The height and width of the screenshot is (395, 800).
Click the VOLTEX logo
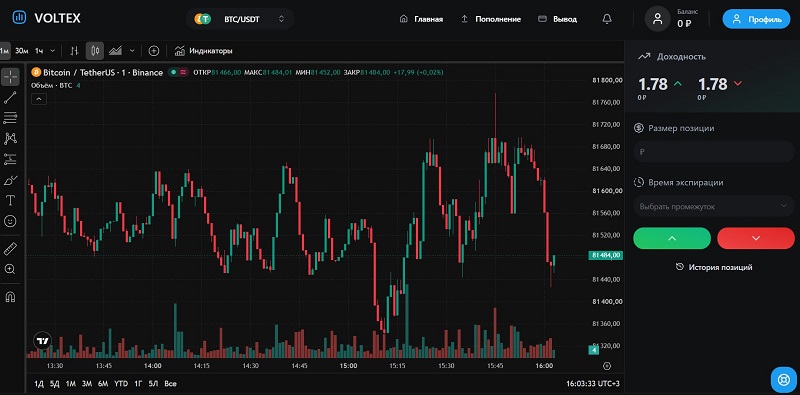pyautogui.click(x=46, y=18)
